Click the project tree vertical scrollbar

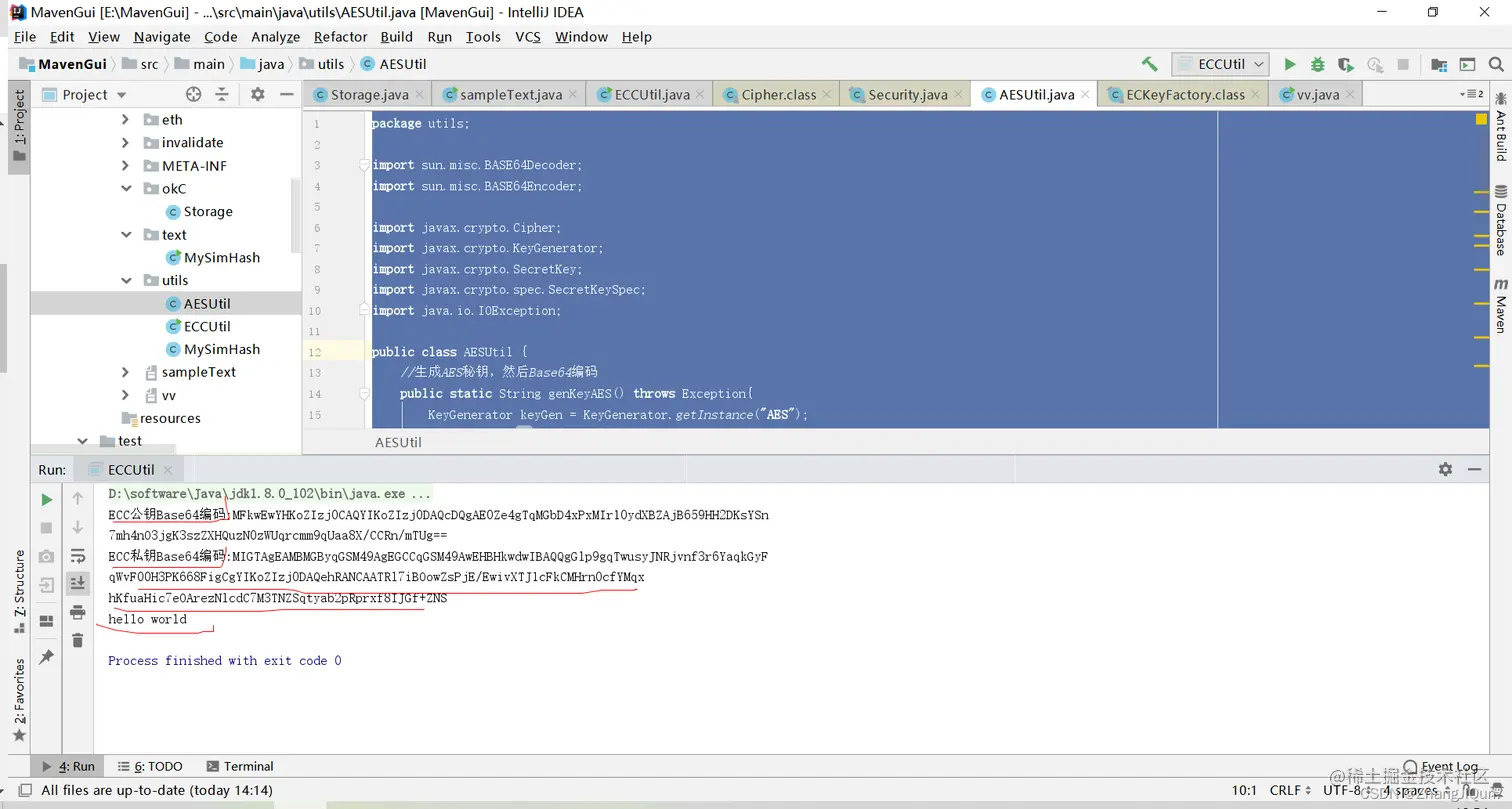pyautogui.click(x=296, y=215)
